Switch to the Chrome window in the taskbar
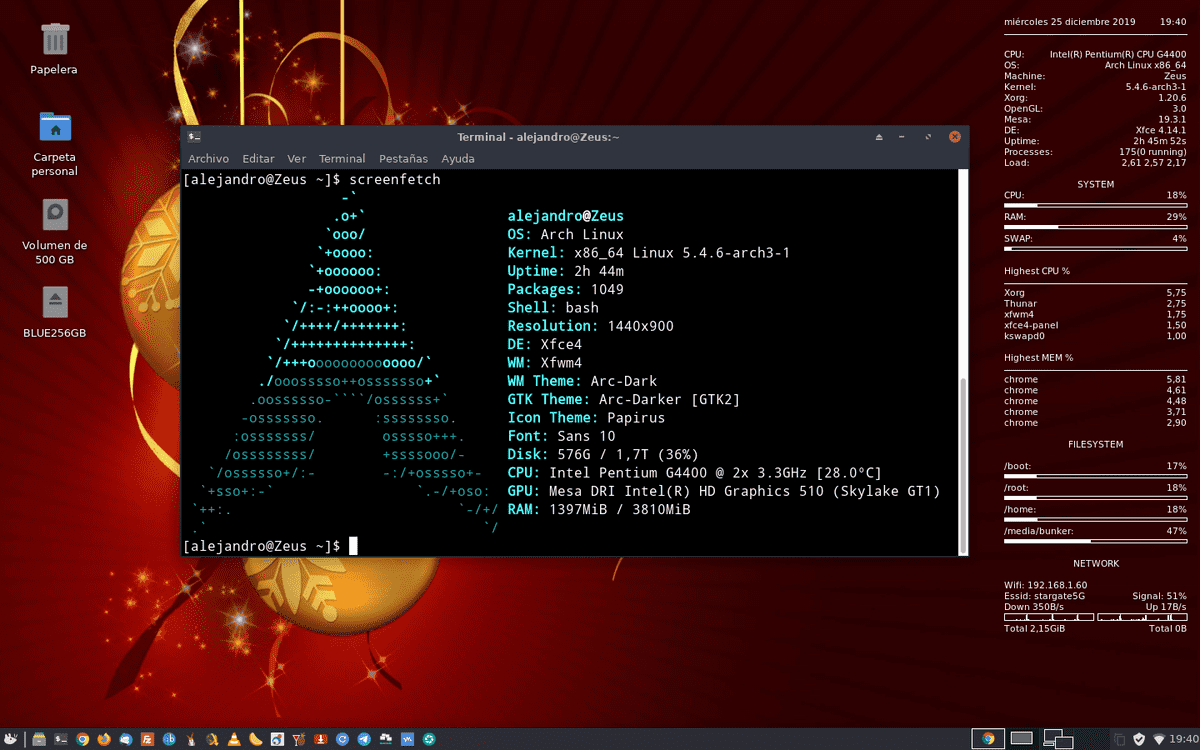The width and height of the screenshot is (1200, 750). coord(988,739)
